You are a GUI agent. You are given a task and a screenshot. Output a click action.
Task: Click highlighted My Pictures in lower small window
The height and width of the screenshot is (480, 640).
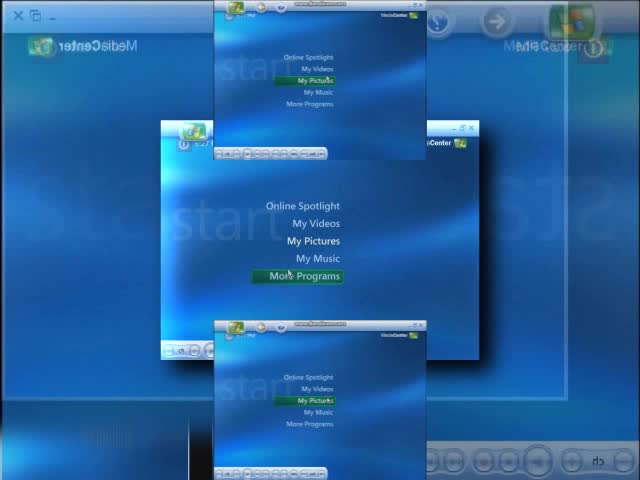[304, 401]
